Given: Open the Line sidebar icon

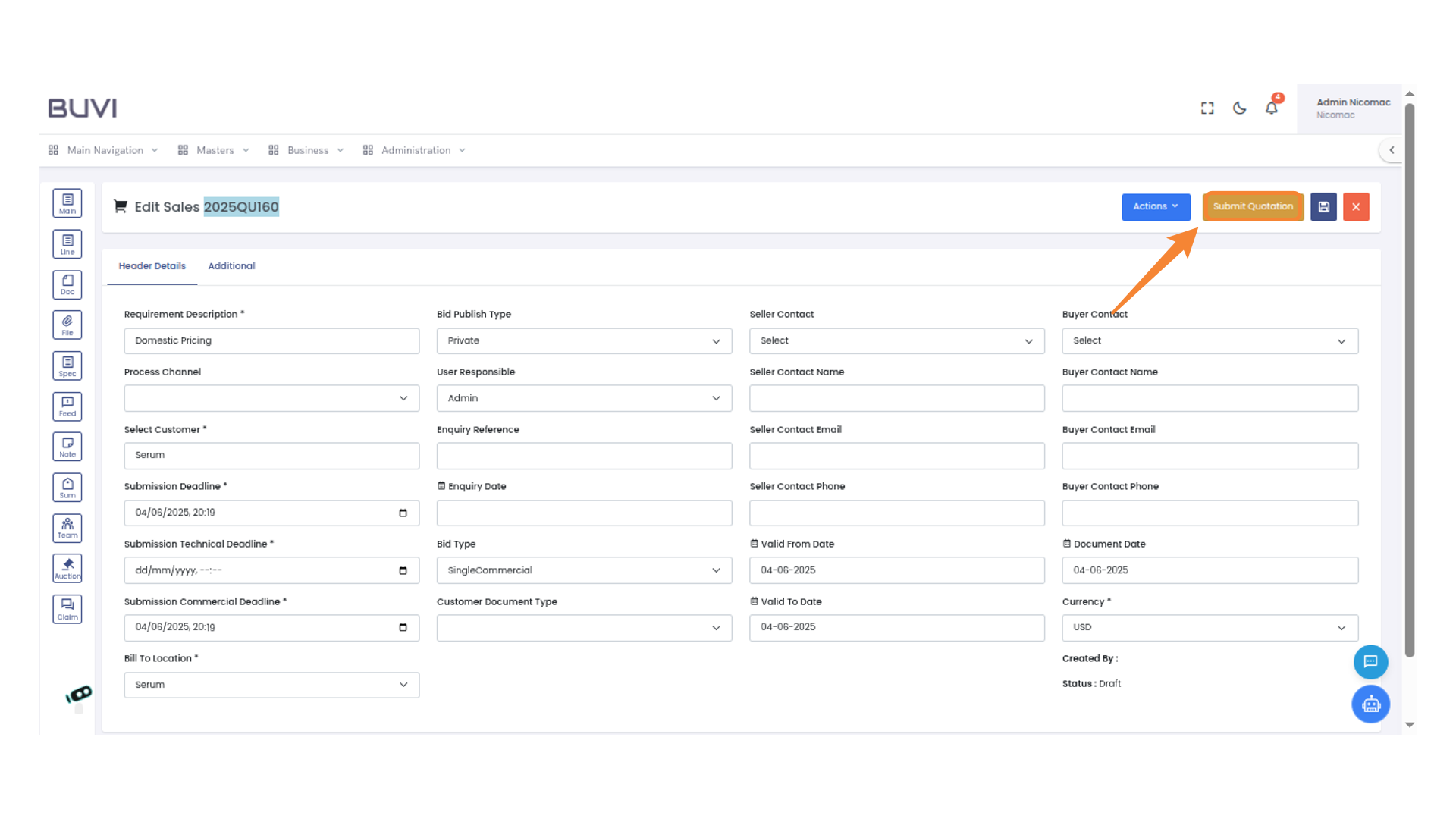Looking at the screenshot, I should 67,244.
